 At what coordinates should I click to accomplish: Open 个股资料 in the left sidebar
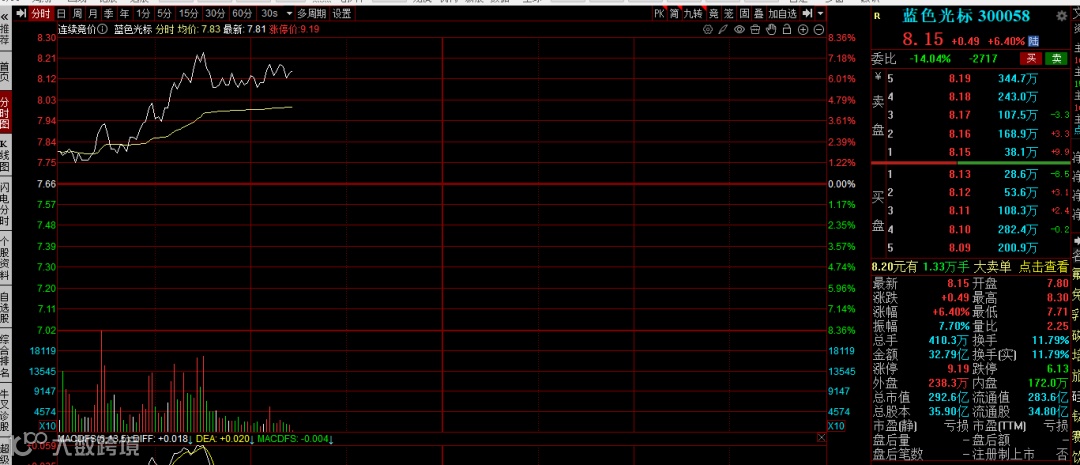pos(5,259)
